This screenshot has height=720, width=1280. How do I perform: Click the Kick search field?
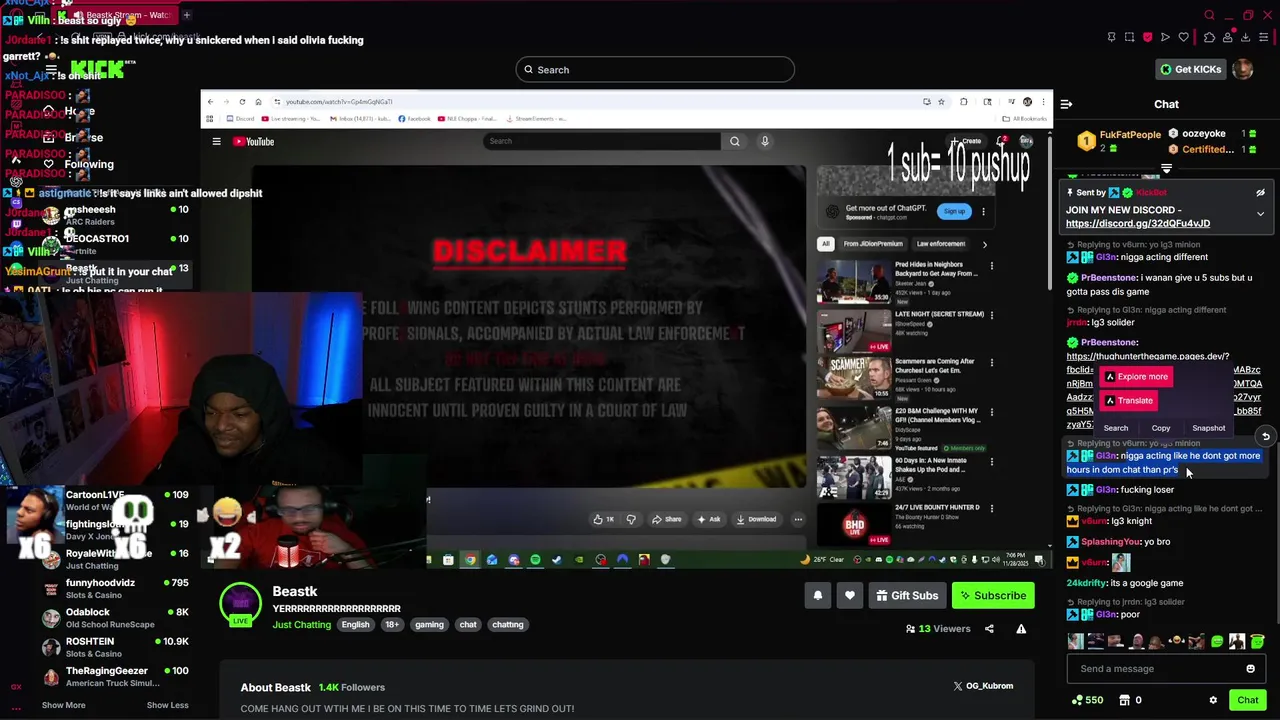[x=655, y=70]
